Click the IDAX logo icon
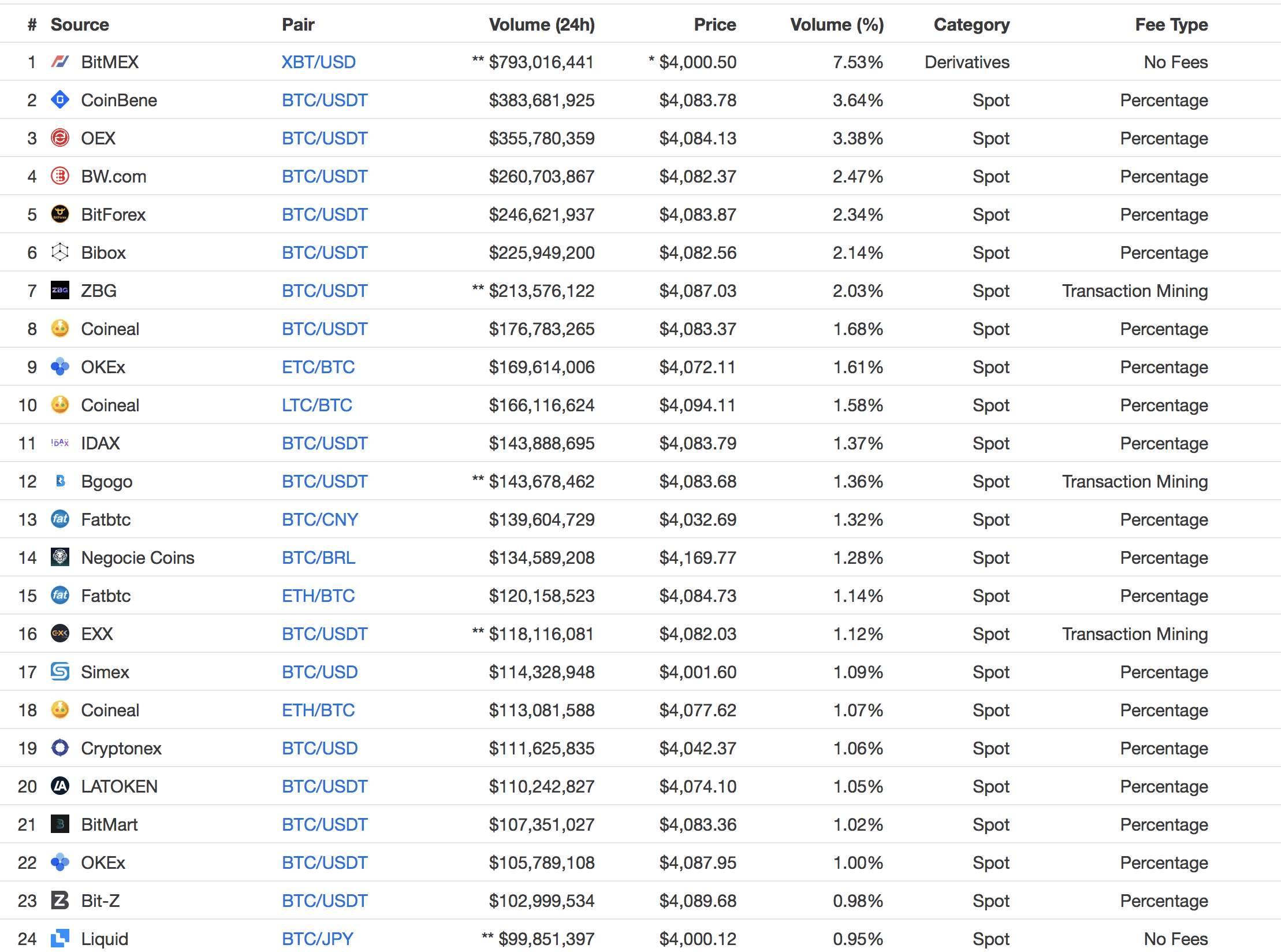 coord(60,442)
